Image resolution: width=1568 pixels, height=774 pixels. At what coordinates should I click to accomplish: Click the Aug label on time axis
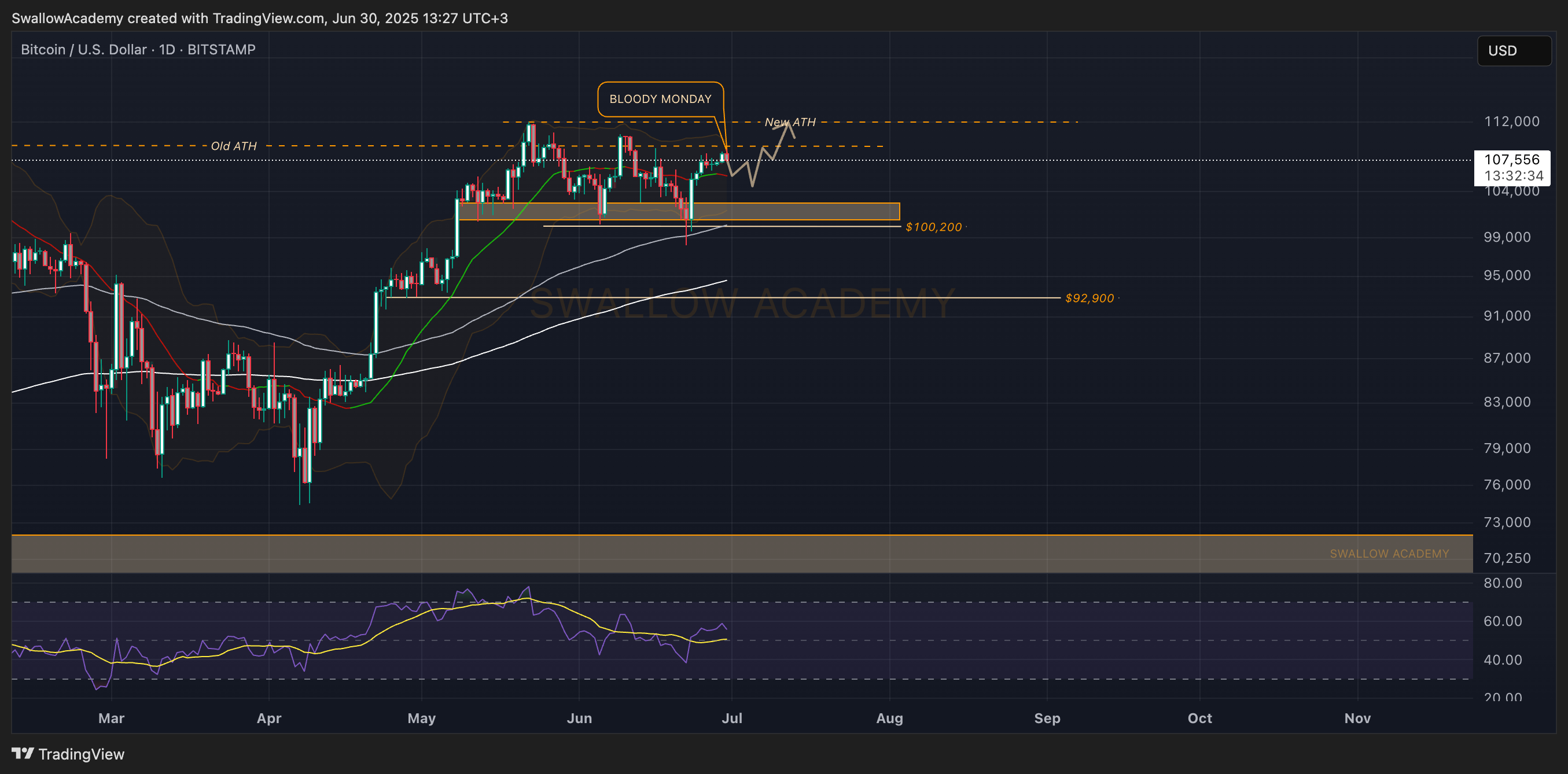point(889,718)
